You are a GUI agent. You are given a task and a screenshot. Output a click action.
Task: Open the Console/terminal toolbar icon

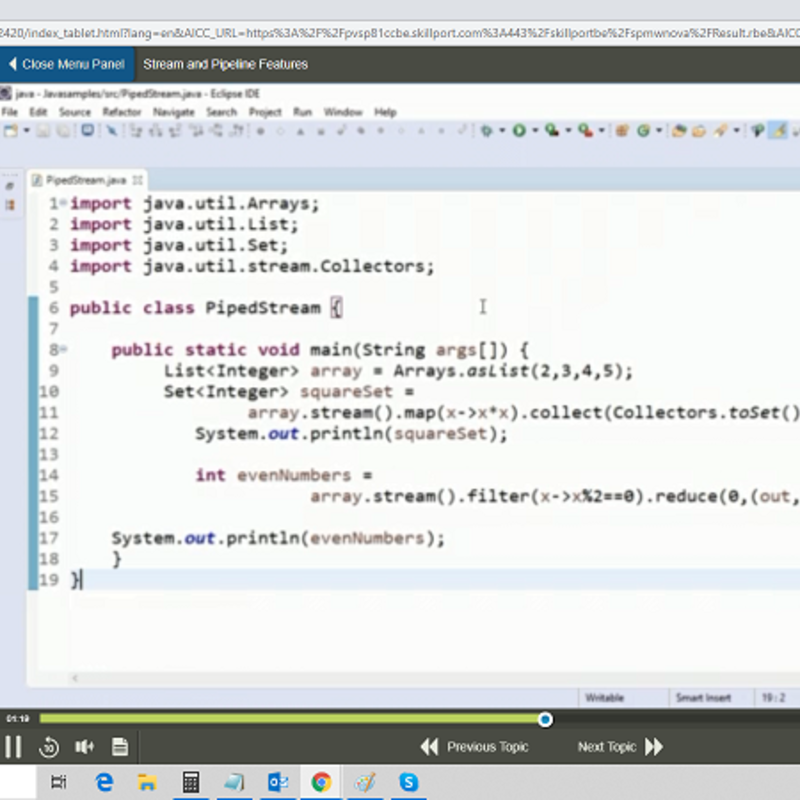coord(88,131)
